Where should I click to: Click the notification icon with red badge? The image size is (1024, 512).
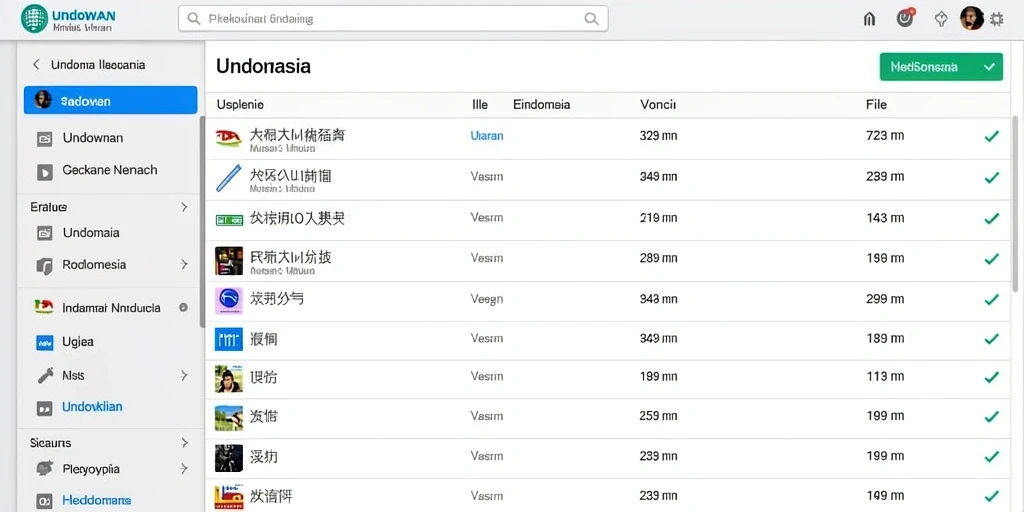(x=904, y=18)
